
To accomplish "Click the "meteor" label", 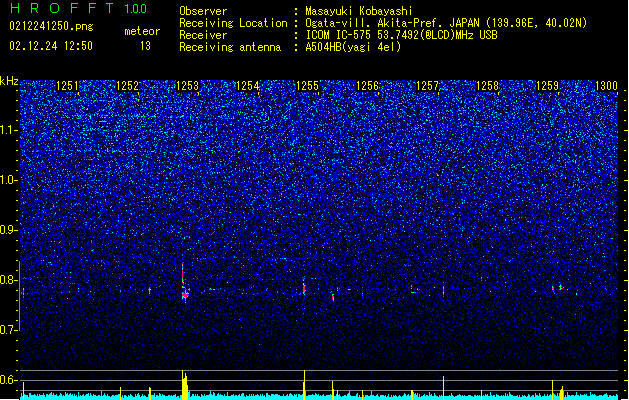I will (142, 31).
